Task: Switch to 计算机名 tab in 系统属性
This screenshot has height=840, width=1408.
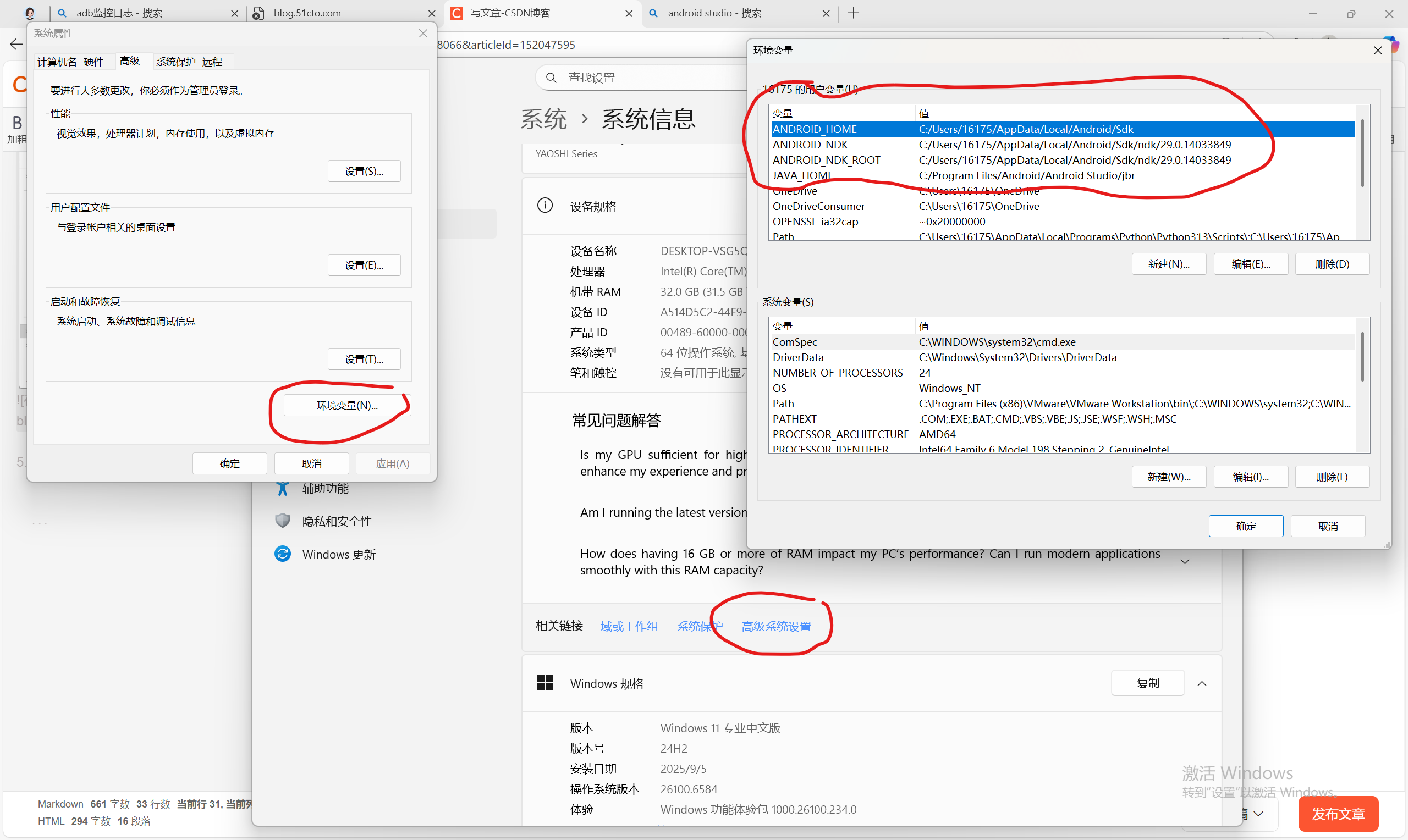Action: 57,62
